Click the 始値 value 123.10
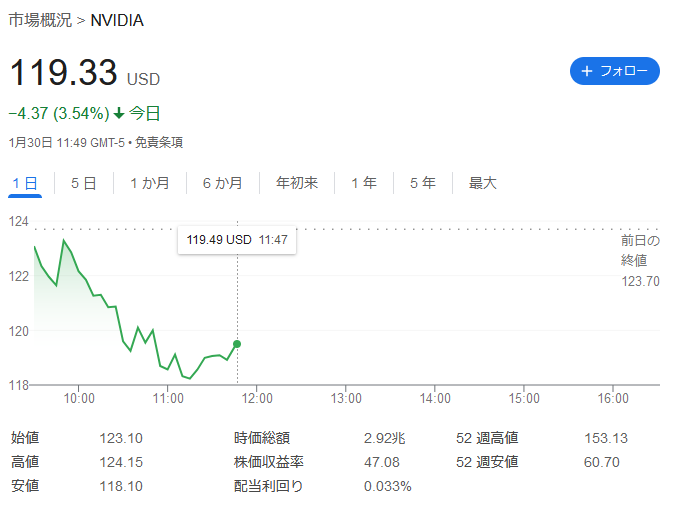 (121, 438)
